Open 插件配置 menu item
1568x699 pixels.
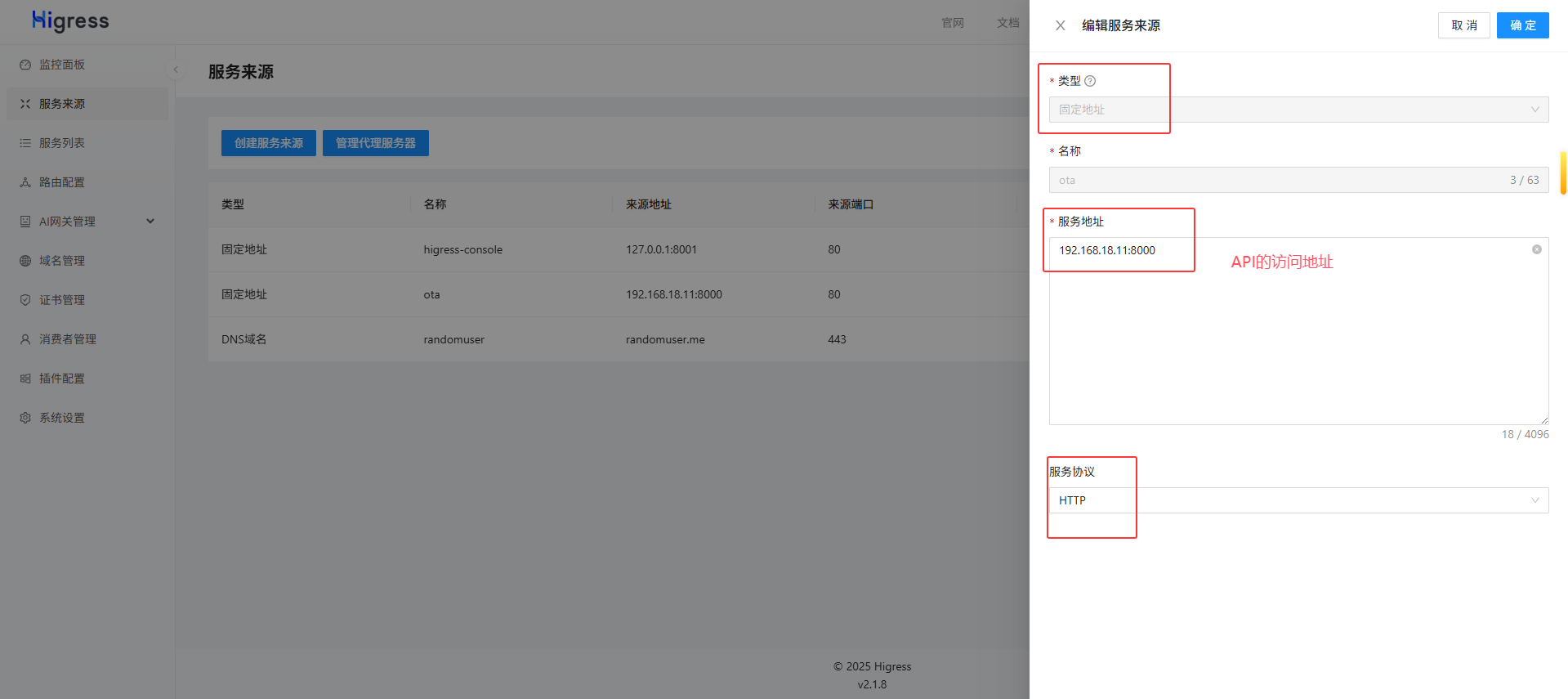click(87, 379)
